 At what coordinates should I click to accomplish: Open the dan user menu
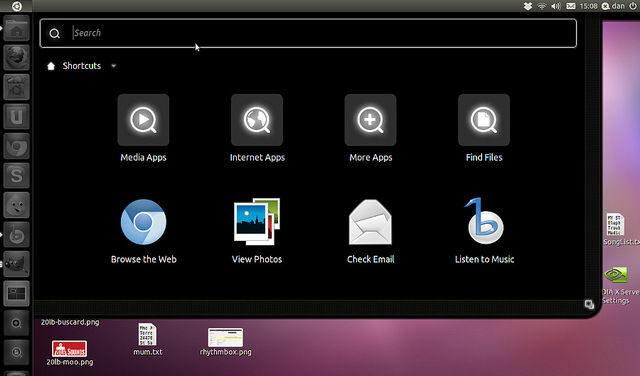click(613, 6)
